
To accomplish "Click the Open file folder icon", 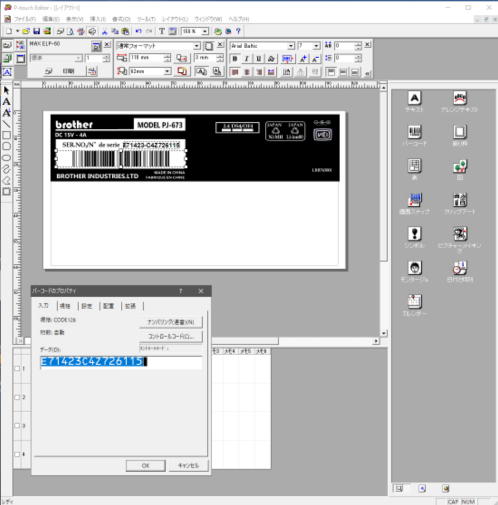I will 26,31.
